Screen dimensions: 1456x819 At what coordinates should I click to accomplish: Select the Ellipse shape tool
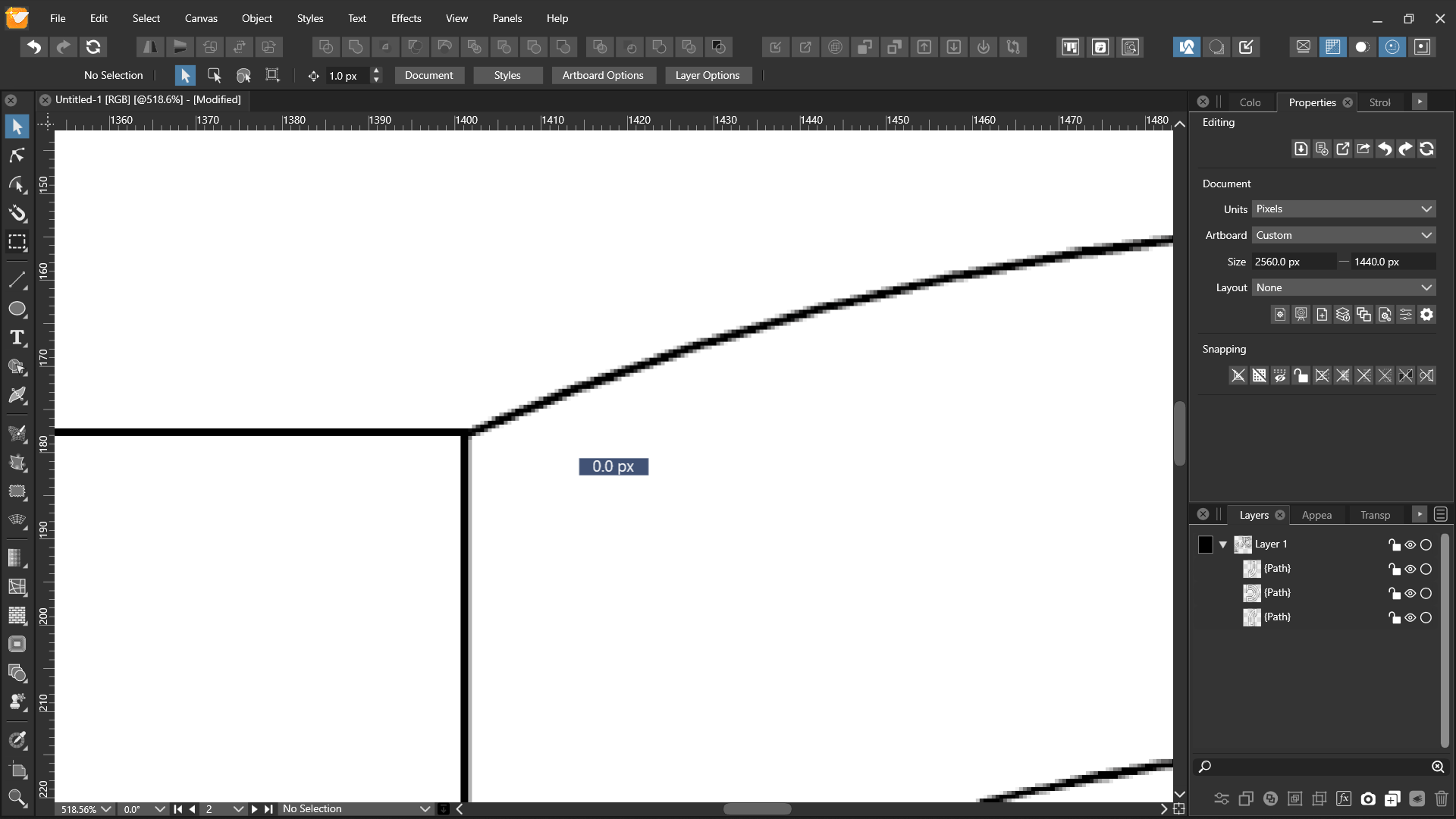coord(17,309)
